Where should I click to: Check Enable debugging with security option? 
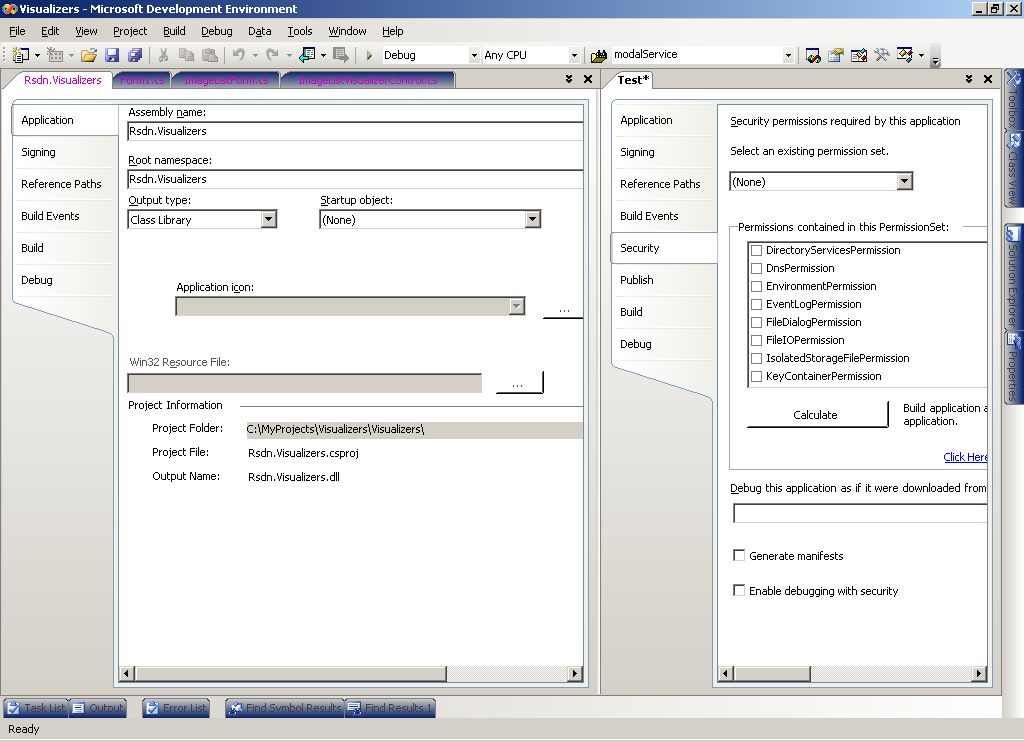tap(740, 591)
